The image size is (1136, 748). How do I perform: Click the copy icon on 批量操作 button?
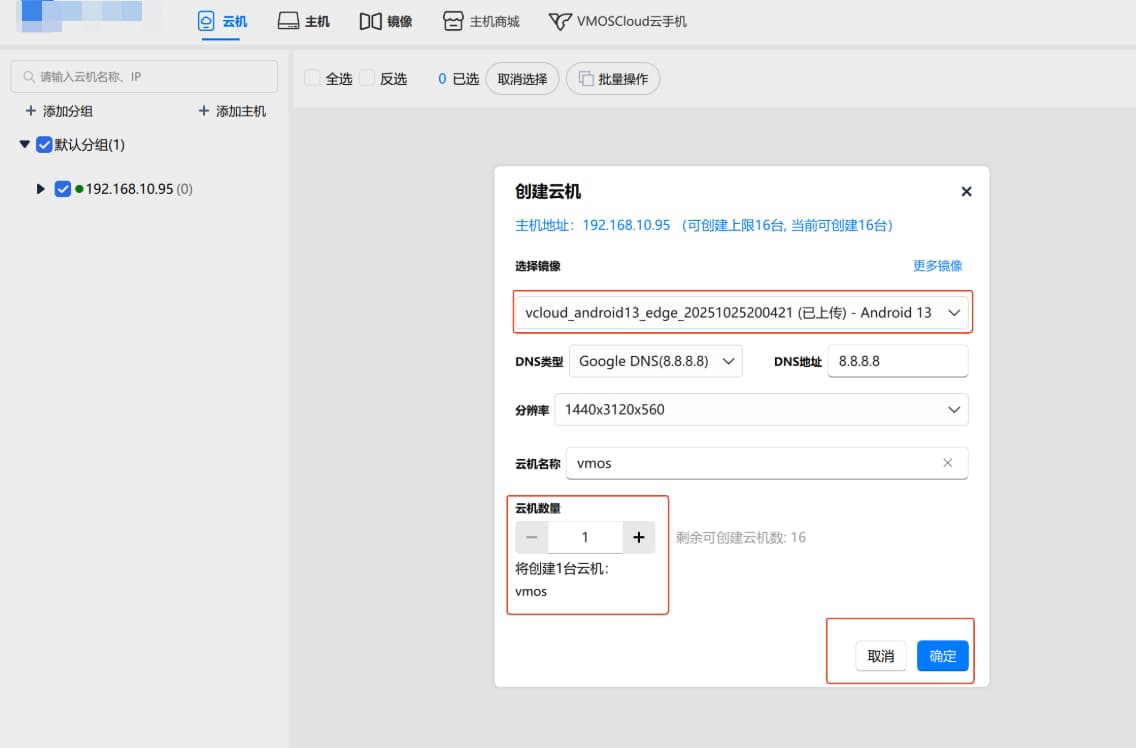click(586, 79)
